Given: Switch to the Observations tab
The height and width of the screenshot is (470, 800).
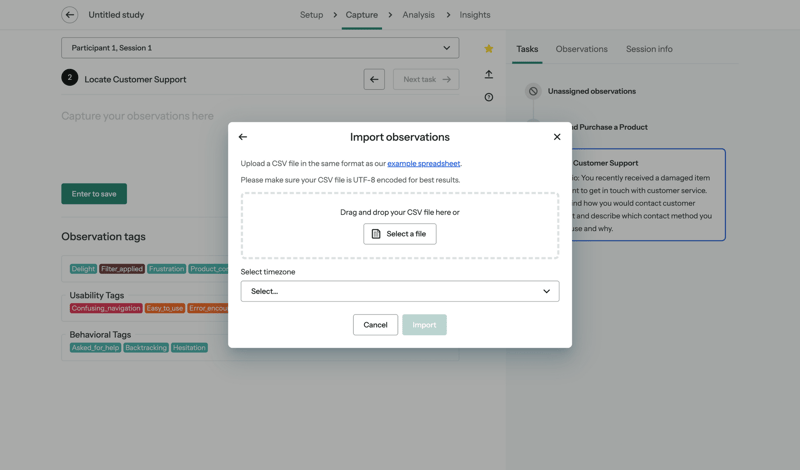Looking at the screenshot, I should coord(581,49).
